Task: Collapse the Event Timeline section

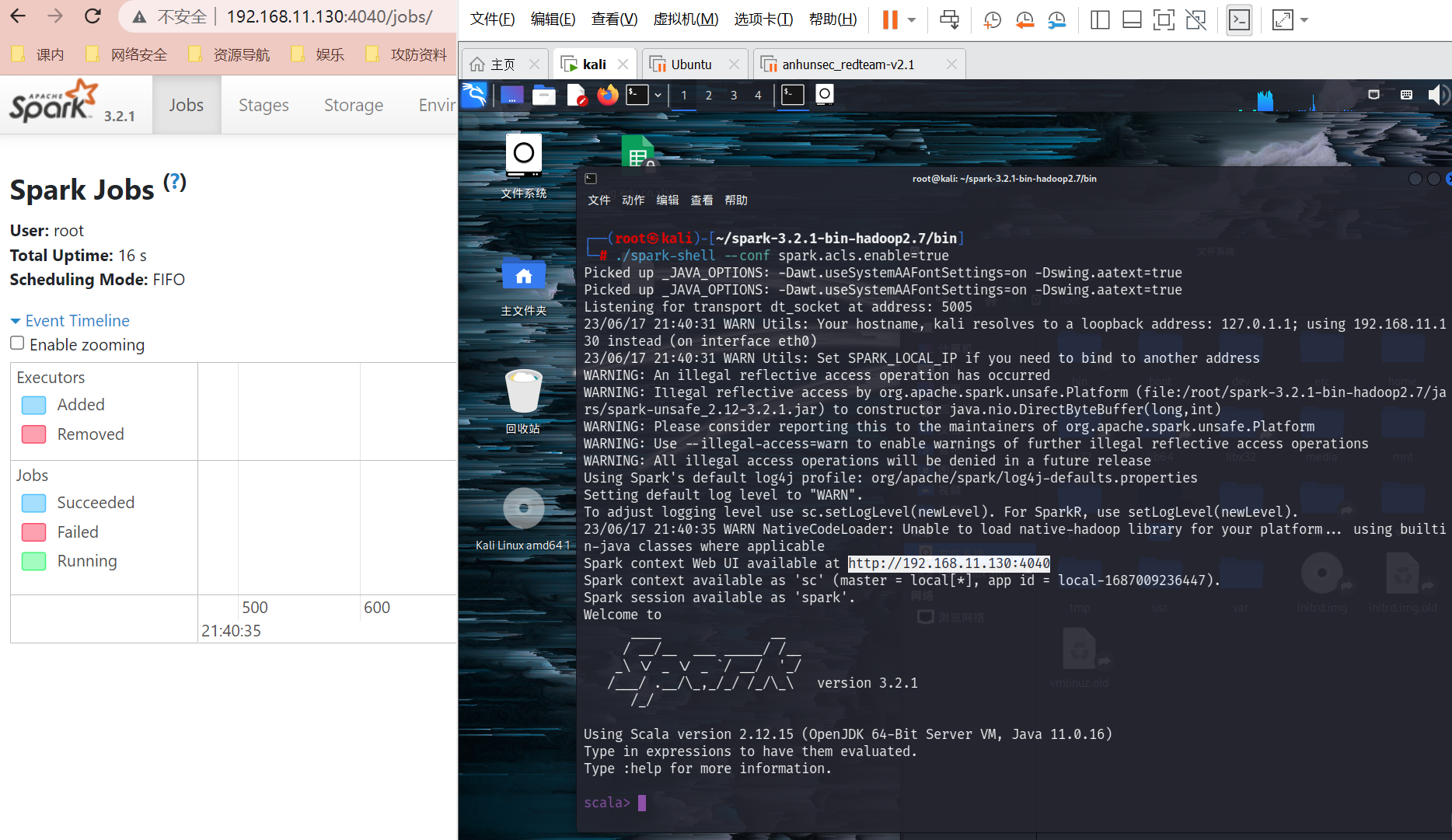Action: (x=69, y=321)
